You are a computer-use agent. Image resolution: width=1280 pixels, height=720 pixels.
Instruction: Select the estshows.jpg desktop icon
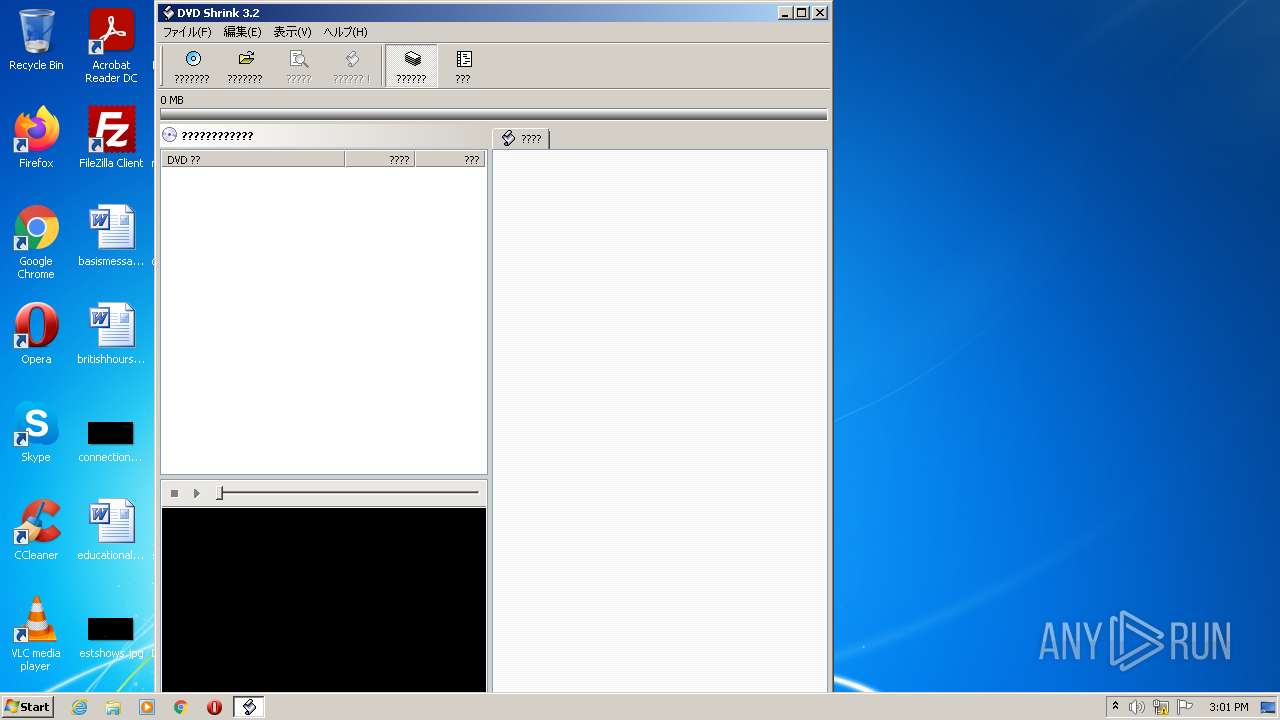pyautogui.click(x=111, y=637)
